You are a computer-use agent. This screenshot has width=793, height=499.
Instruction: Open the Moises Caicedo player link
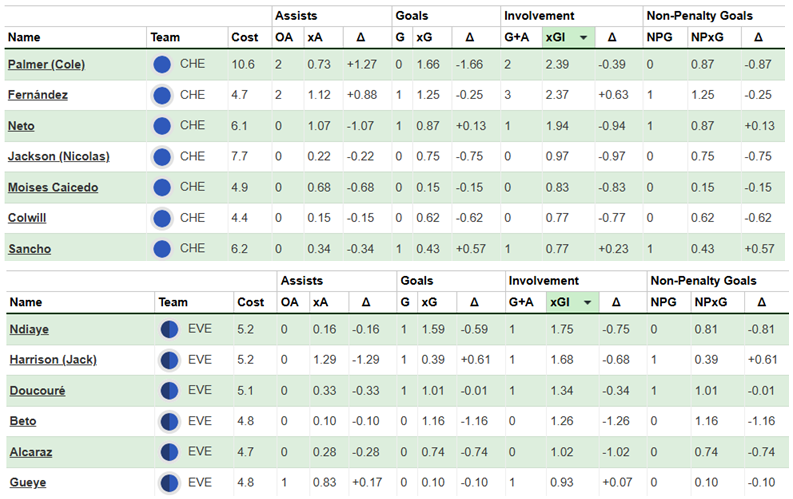pos(50,188)
